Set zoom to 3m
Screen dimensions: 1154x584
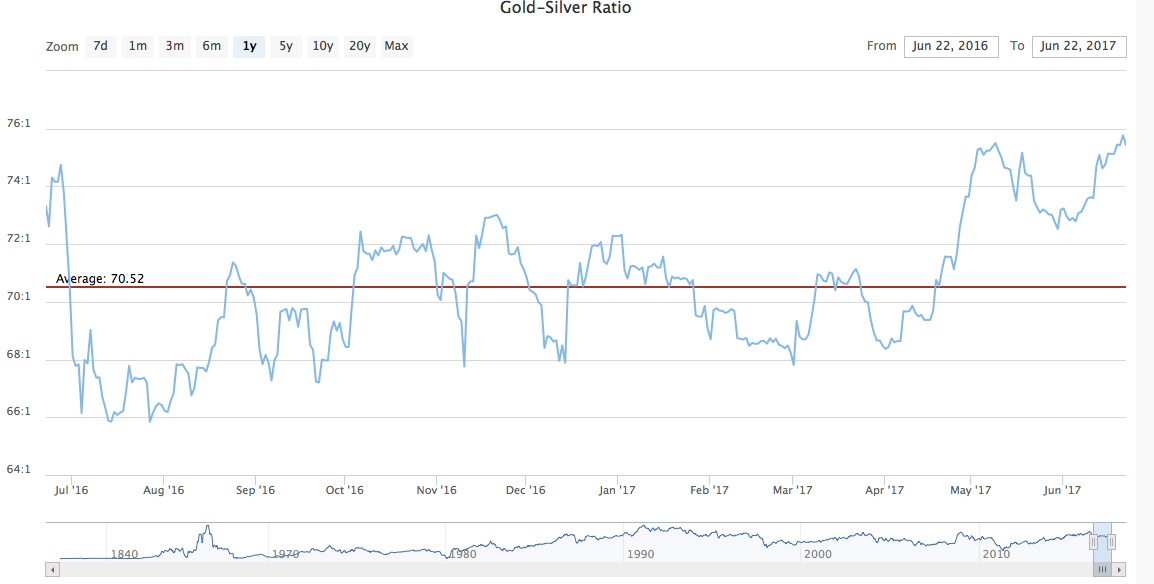click(x=174, y=46)
